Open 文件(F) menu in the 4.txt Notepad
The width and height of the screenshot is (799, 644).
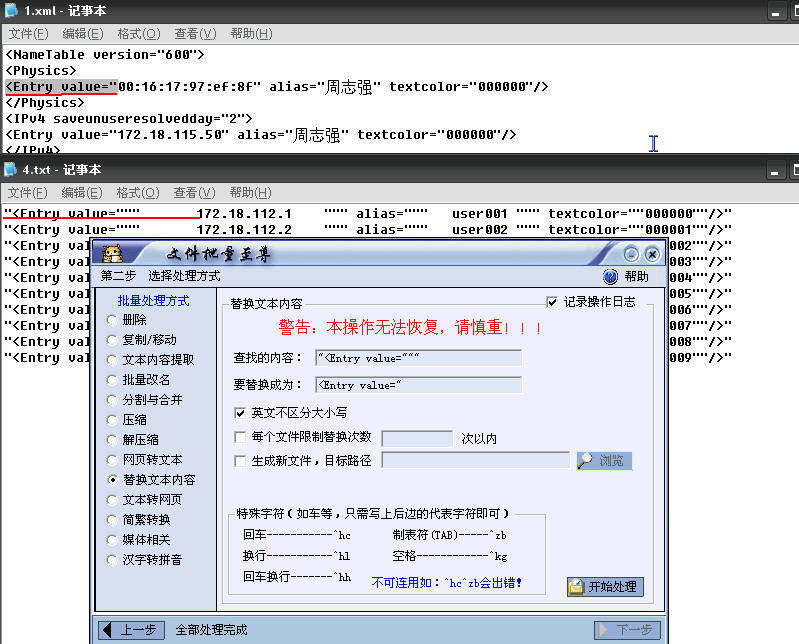click(x=28, y=193)
